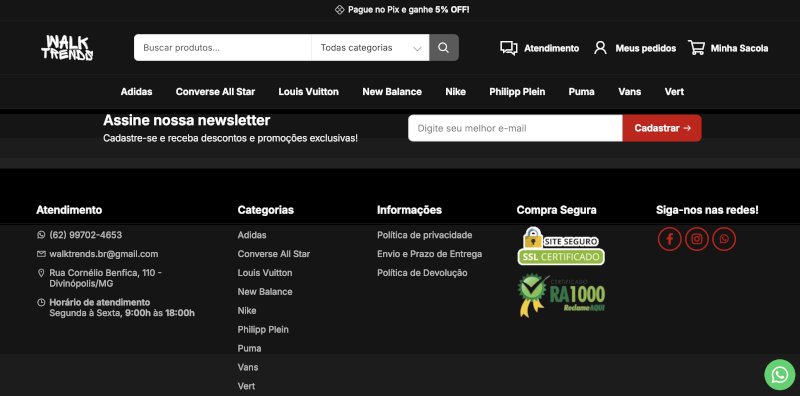800x396 pixels.
Task: Click the Rua Cornélio Benfica address text
Action: [x=106, y=278]
